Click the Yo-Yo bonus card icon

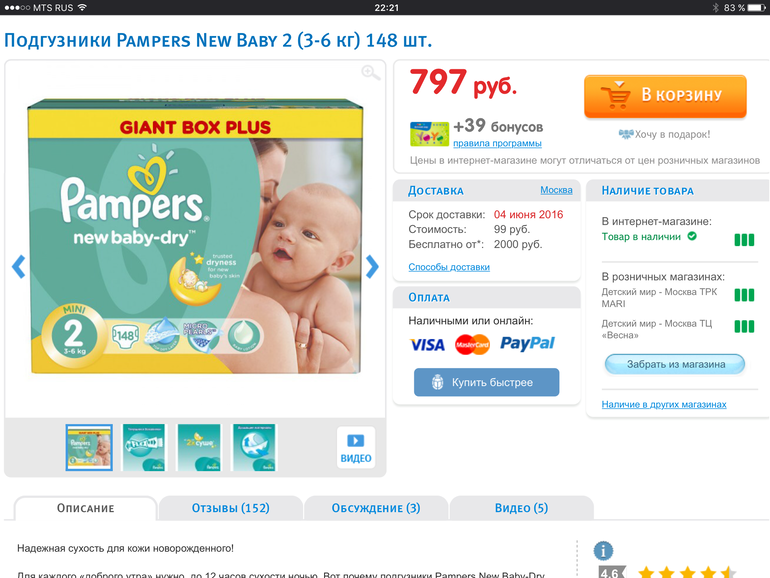click(x=429, y=134)
